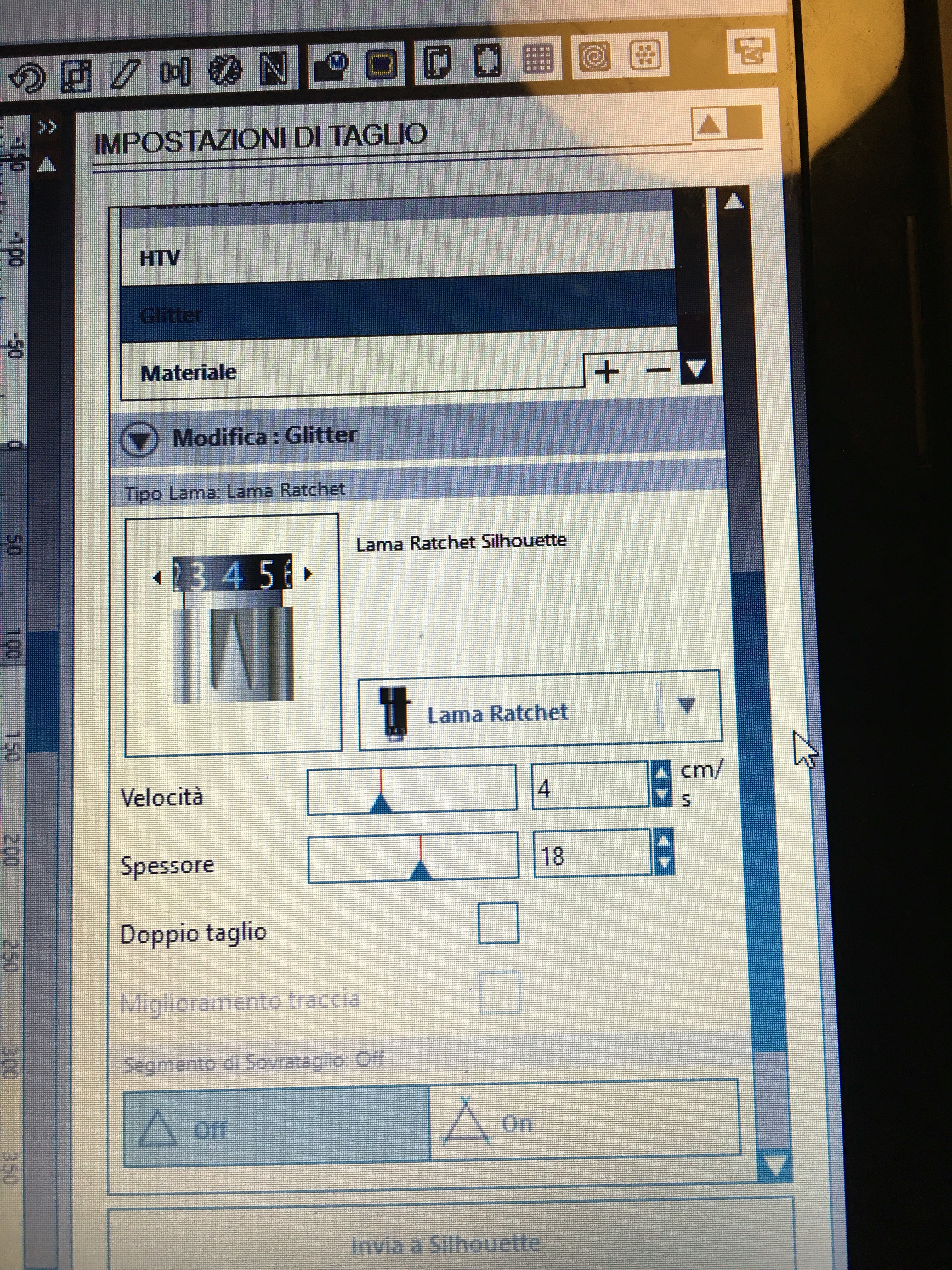Set Segmento di Sovrataglio to Off
Image resolution: width=952 pixels, height=1270 pixels.
[276, 1126]
